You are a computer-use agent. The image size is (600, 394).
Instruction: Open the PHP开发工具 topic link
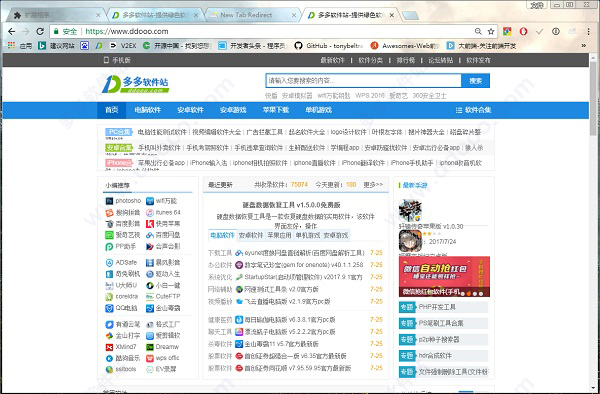(x=437, y=307)
